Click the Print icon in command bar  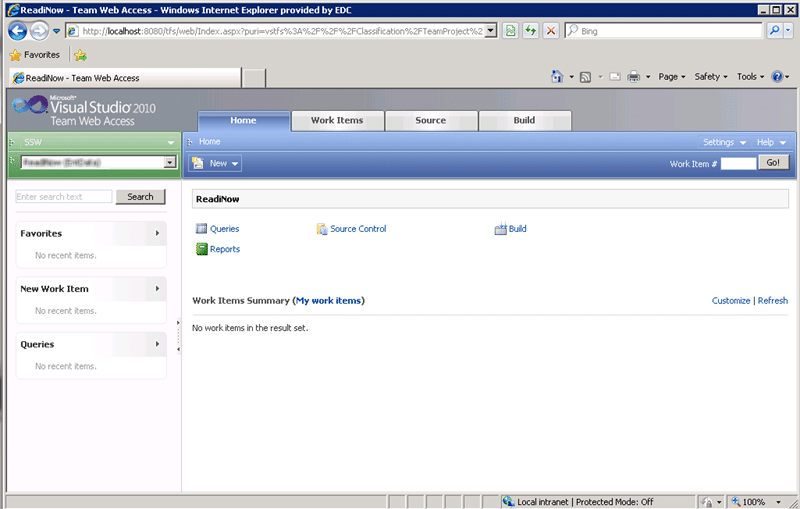coord(634,77)
